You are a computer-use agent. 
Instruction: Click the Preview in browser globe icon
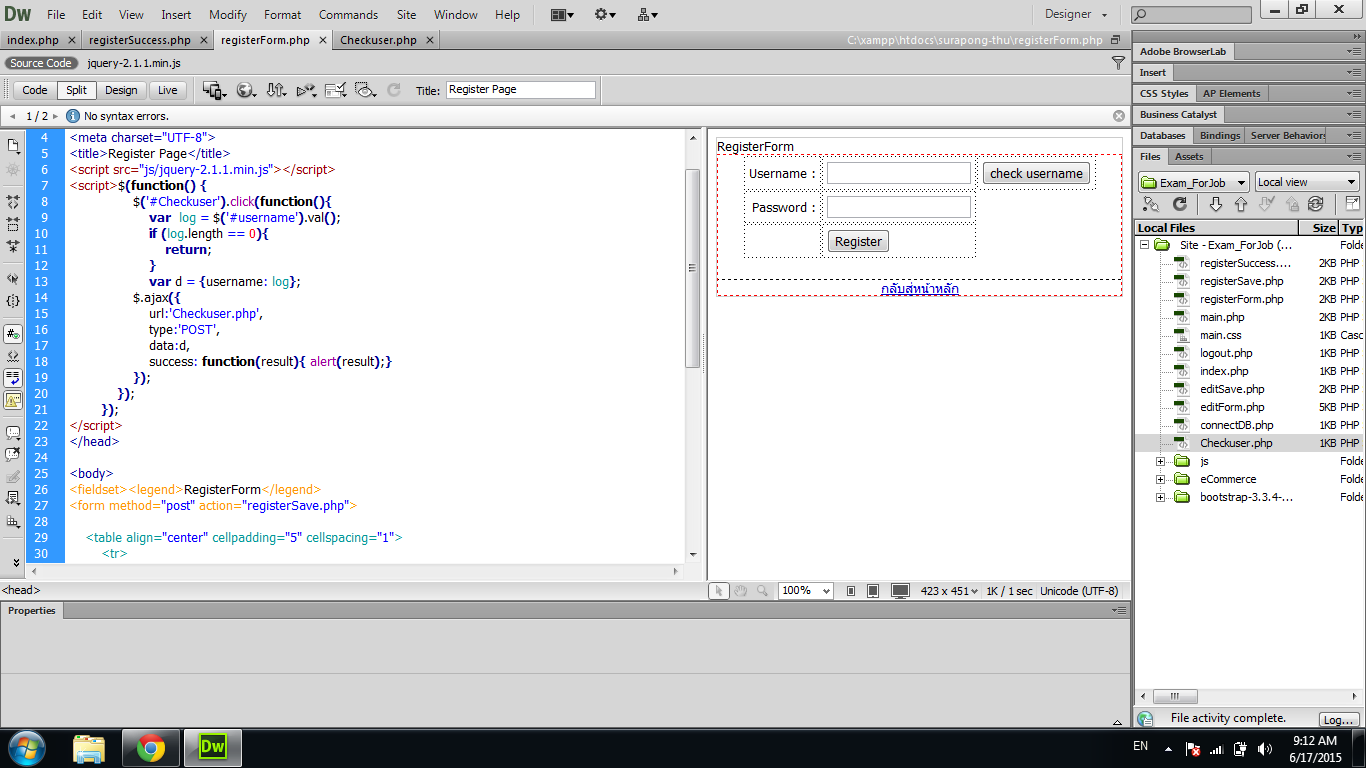pyautogui.click(x=245, y=90)
